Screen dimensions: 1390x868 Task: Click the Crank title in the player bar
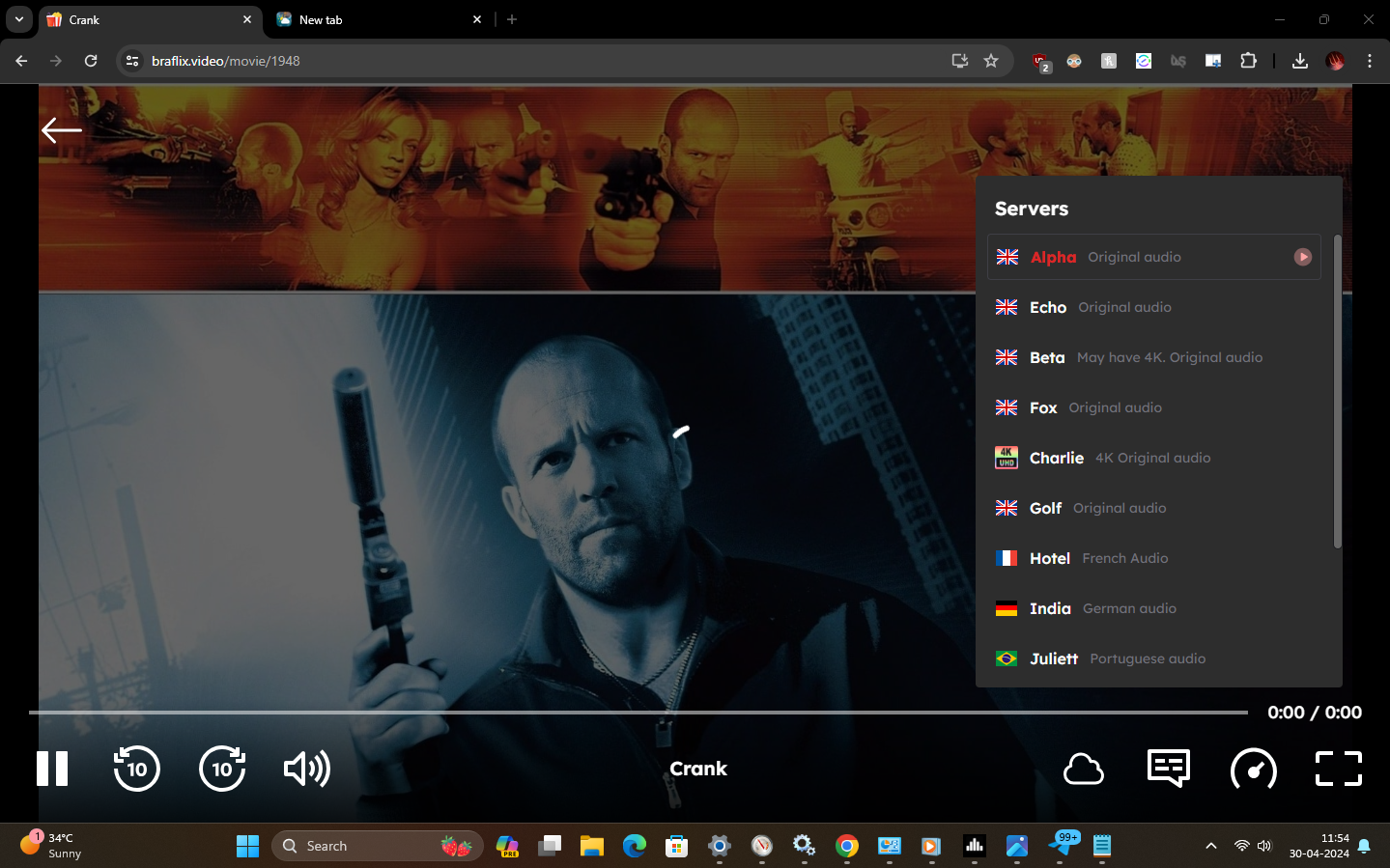click(698, 769)
